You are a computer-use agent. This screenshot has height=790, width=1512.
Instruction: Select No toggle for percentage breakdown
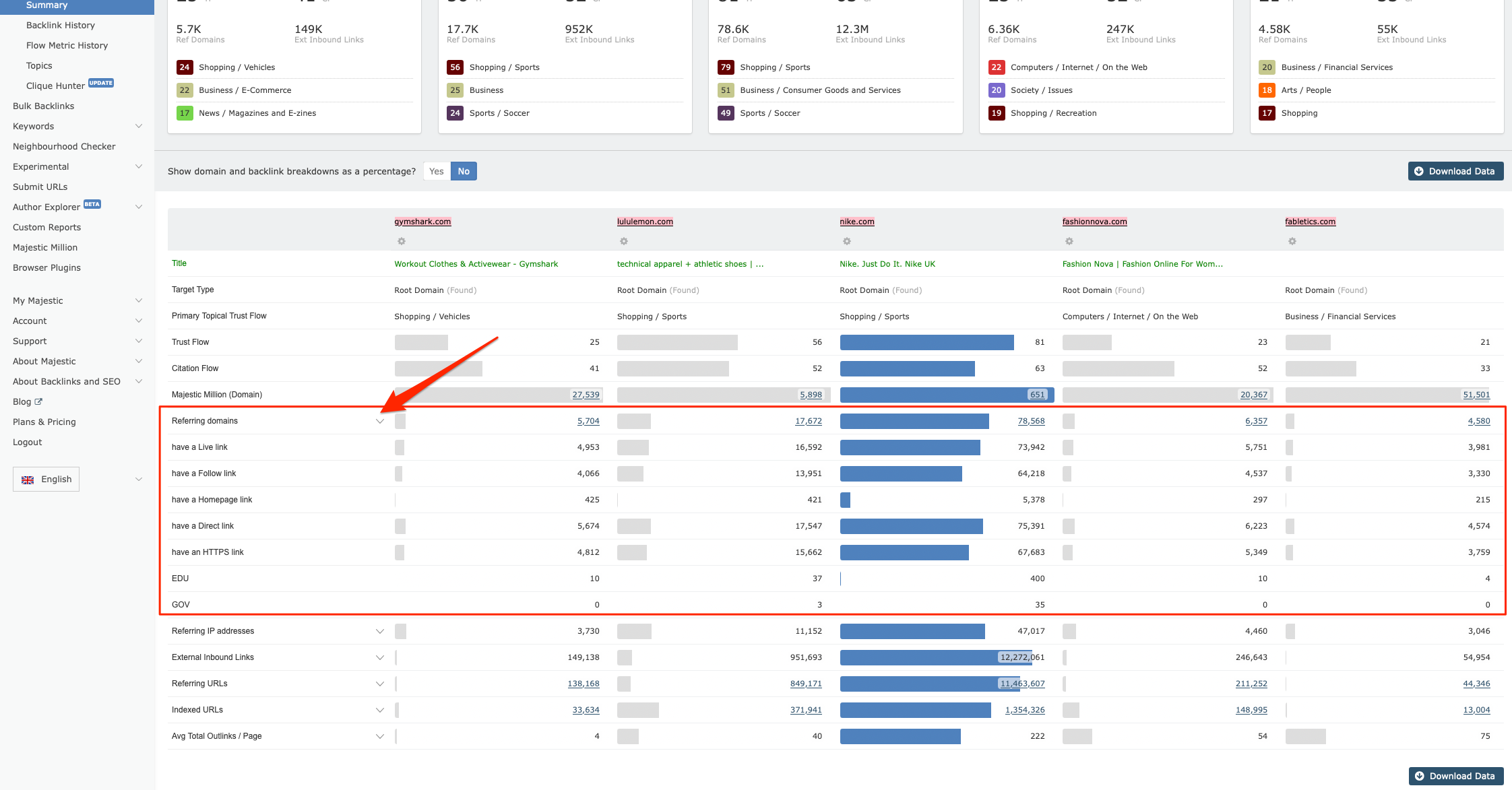point(463,172)
